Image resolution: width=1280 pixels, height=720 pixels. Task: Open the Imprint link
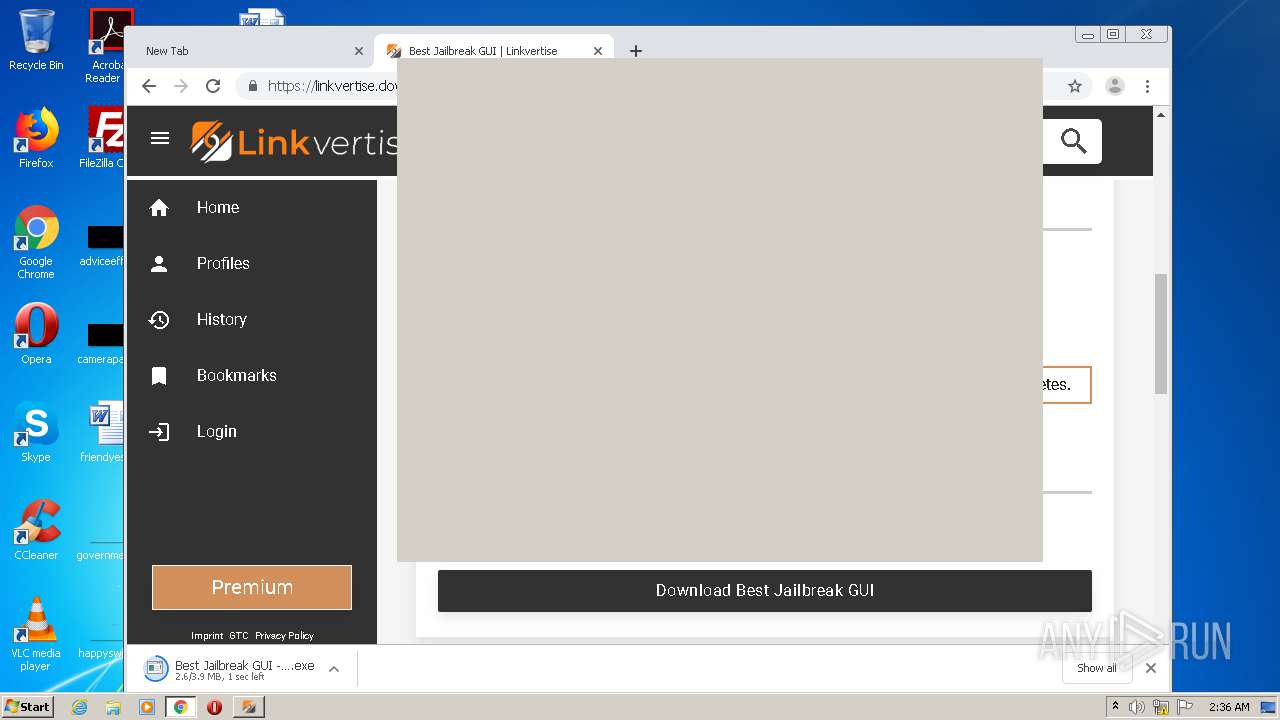(x=207, y=636)
